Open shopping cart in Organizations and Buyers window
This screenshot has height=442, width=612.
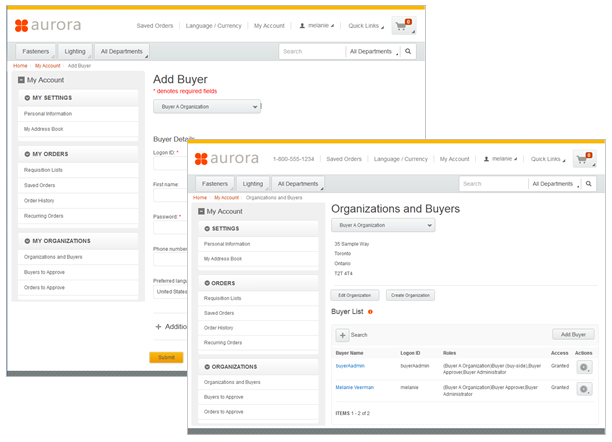point(584,159)
